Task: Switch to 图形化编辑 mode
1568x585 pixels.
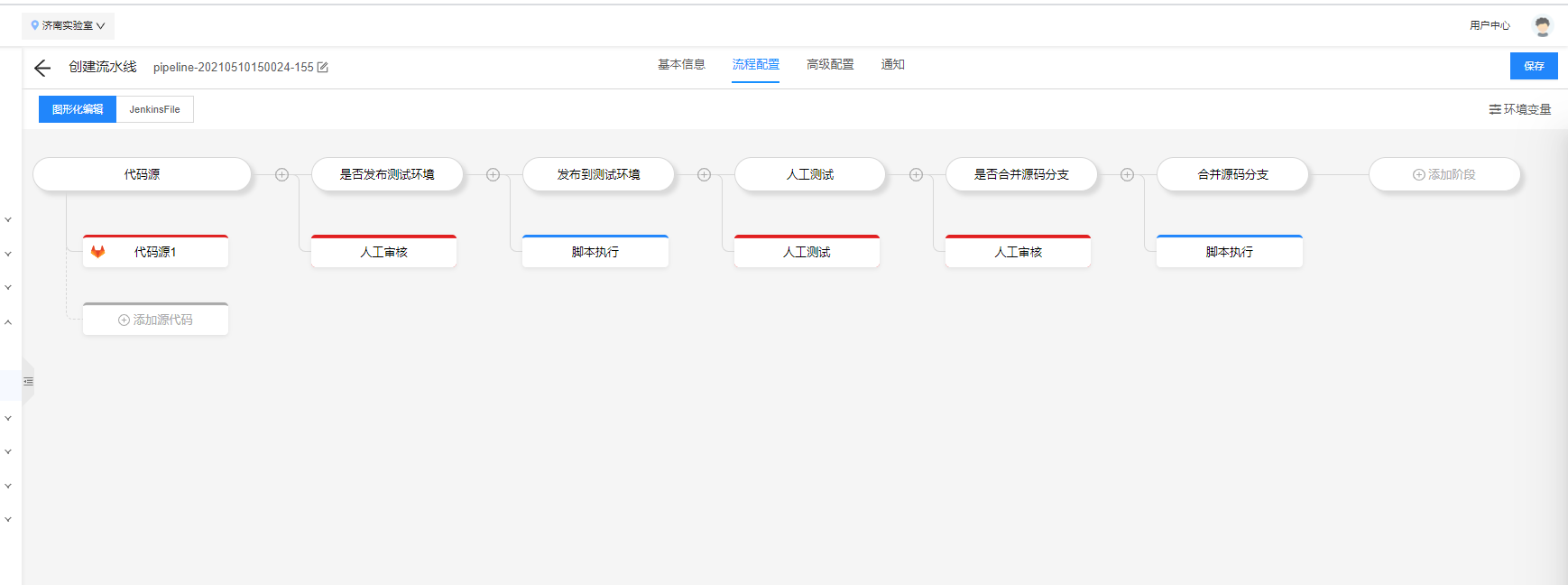Action: [78, 109]
